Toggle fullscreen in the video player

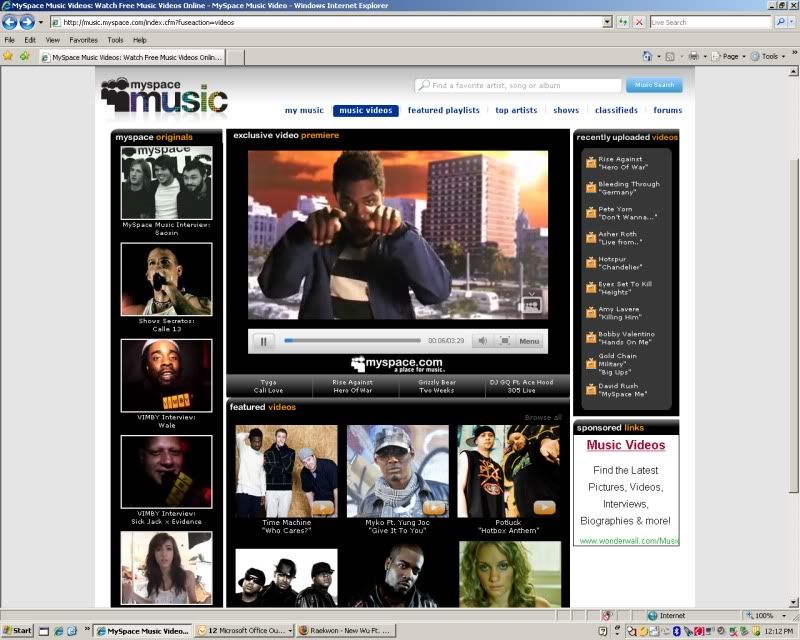(x=505, y=341)
